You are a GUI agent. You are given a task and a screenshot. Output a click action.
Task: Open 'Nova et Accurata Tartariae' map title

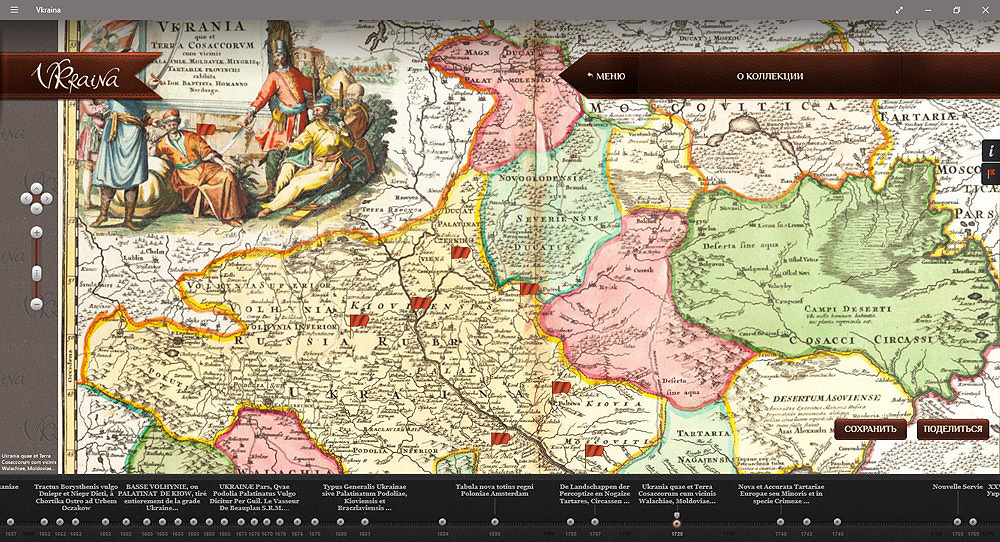coord(781,494)
